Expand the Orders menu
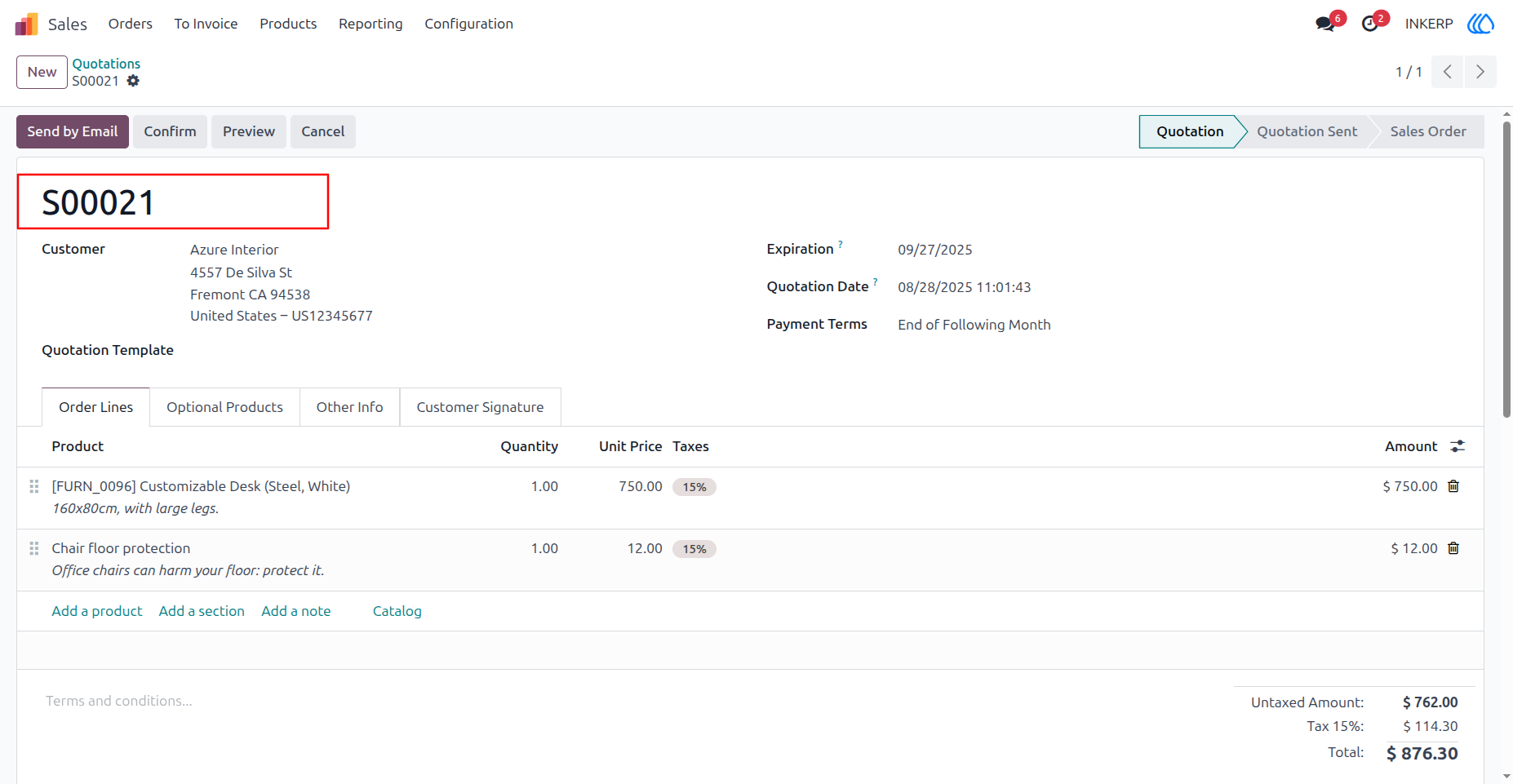The image size is (1513, 784). (131, 24)
